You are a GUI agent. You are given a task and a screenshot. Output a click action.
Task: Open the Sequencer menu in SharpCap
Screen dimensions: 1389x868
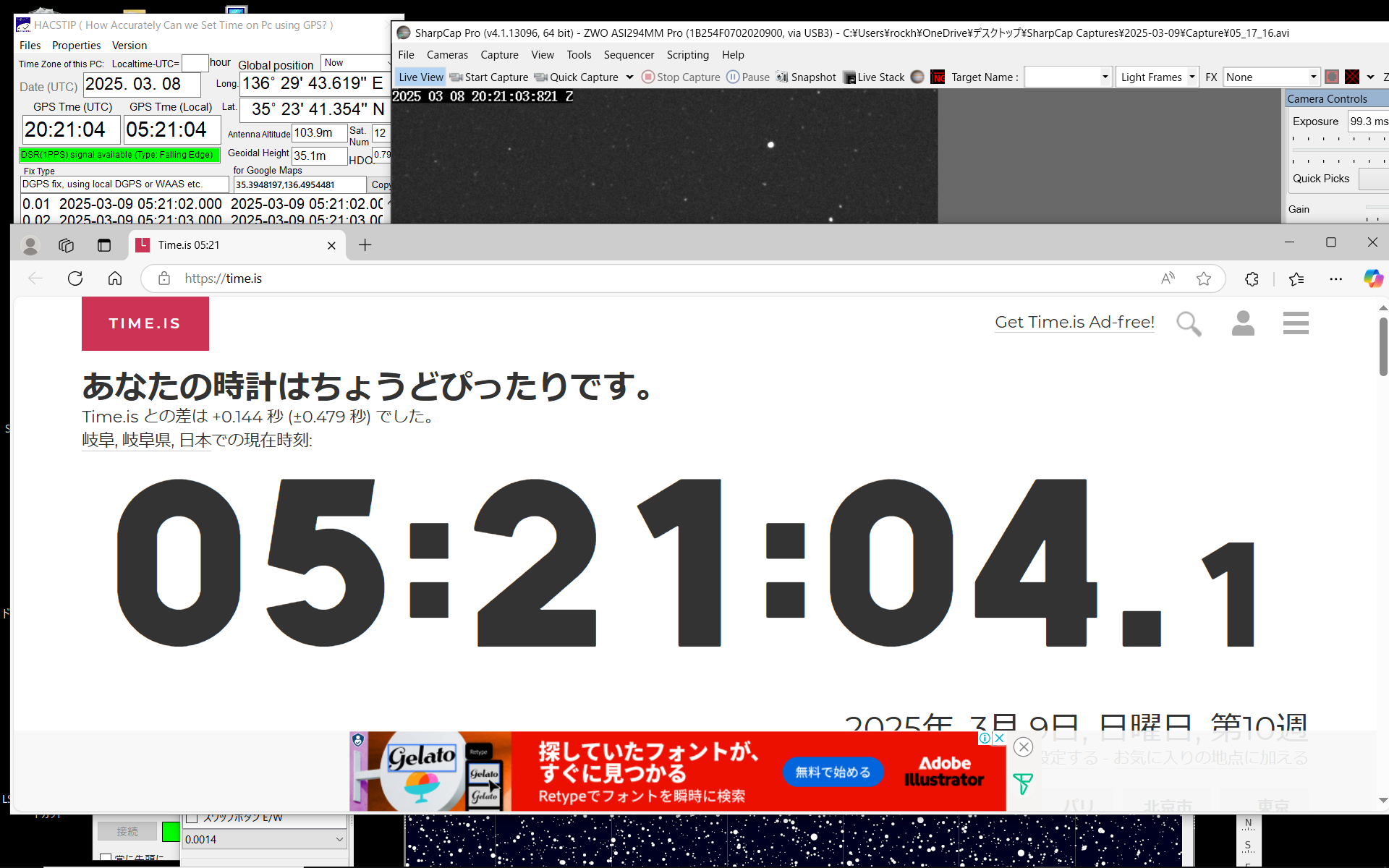pyautogui.click(x=629, y=55)
